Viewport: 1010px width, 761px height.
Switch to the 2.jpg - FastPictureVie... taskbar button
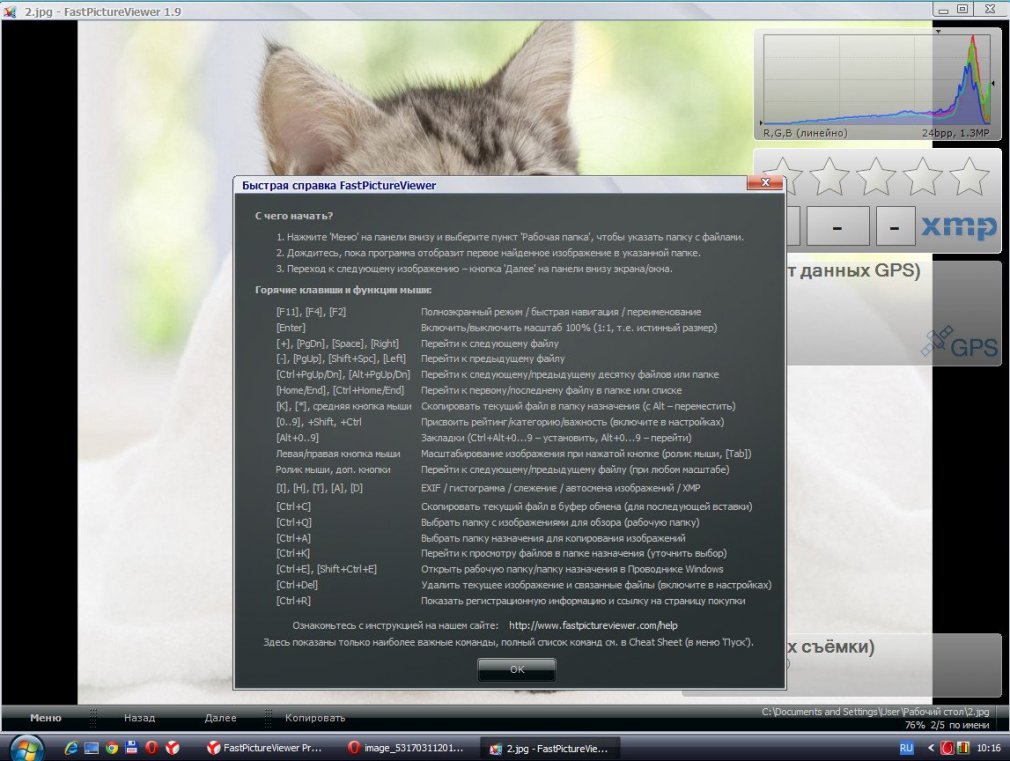pos(549,748)
